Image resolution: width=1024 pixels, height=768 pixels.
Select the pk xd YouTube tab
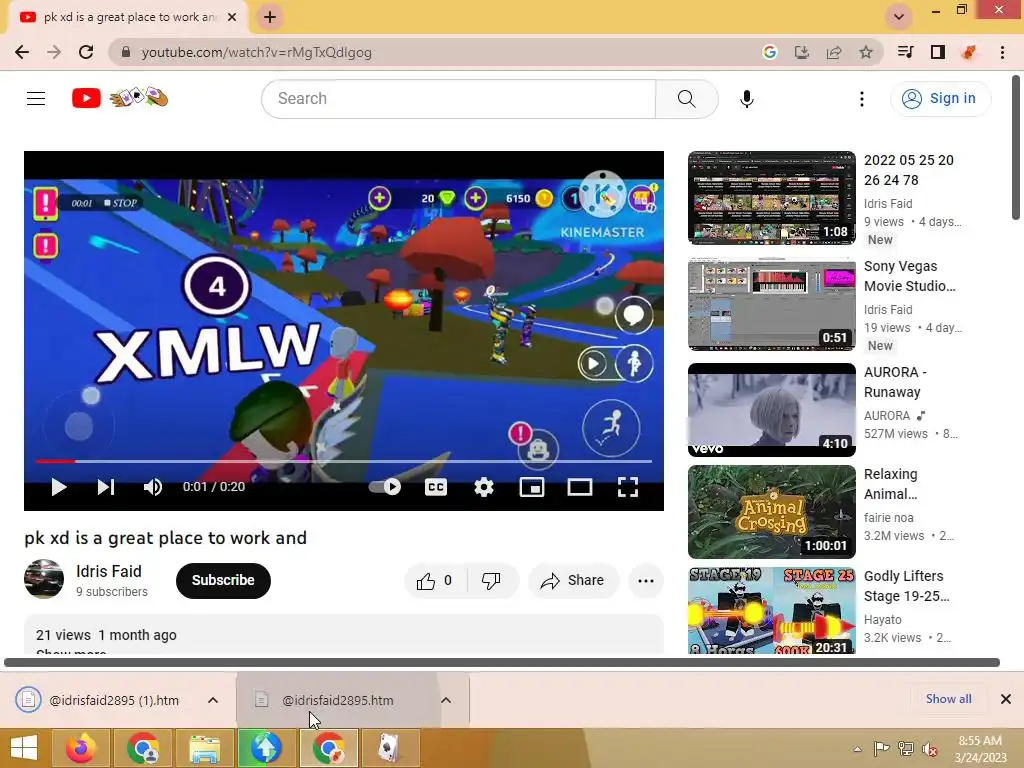coord(127,17)
